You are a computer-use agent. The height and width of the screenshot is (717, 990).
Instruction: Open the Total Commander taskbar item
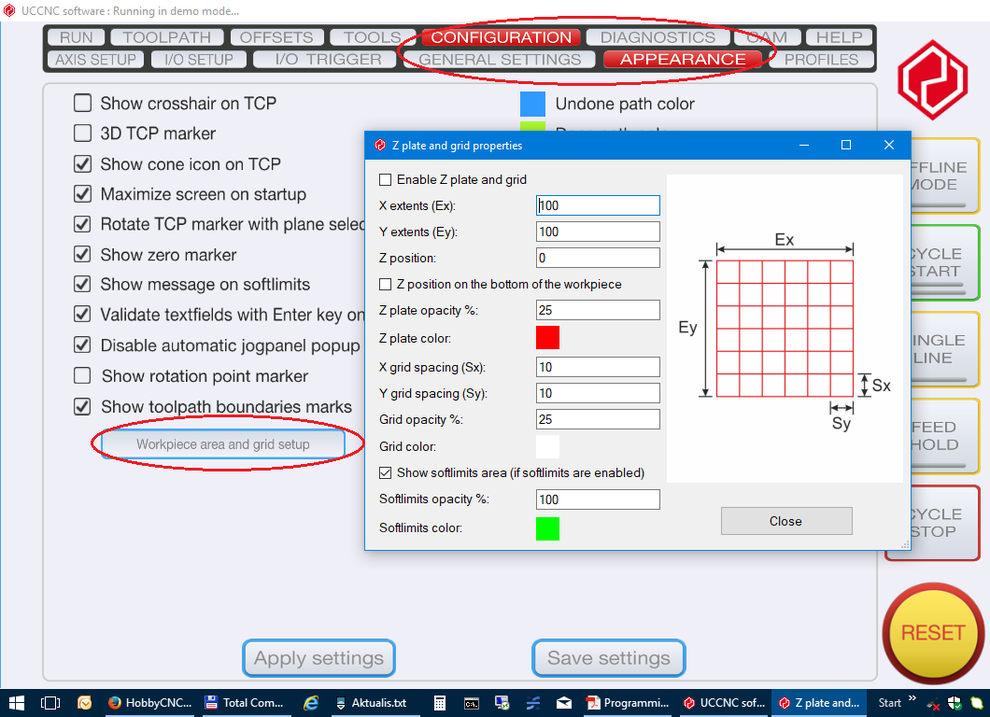243,703
